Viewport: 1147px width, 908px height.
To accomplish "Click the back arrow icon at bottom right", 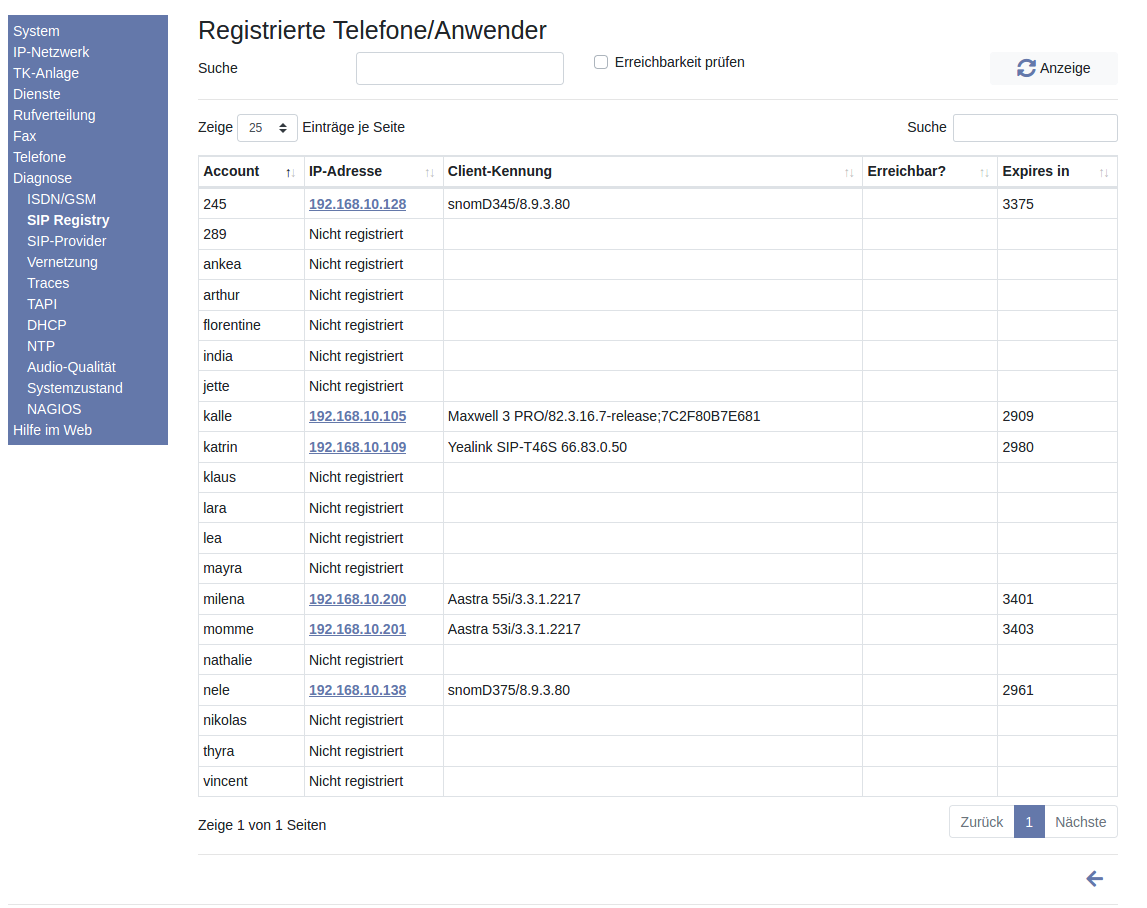I will click(x=1094, y=879).
